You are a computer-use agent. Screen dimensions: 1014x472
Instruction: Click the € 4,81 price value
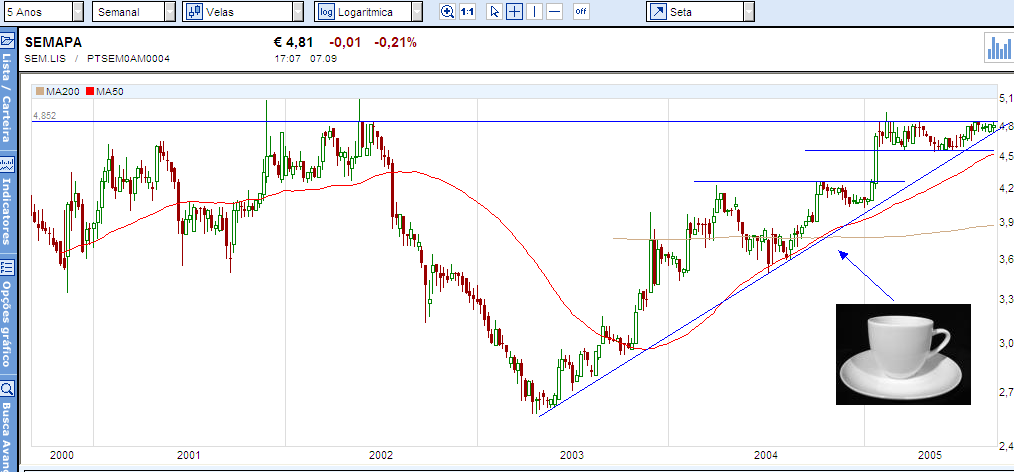click(294, 43)
